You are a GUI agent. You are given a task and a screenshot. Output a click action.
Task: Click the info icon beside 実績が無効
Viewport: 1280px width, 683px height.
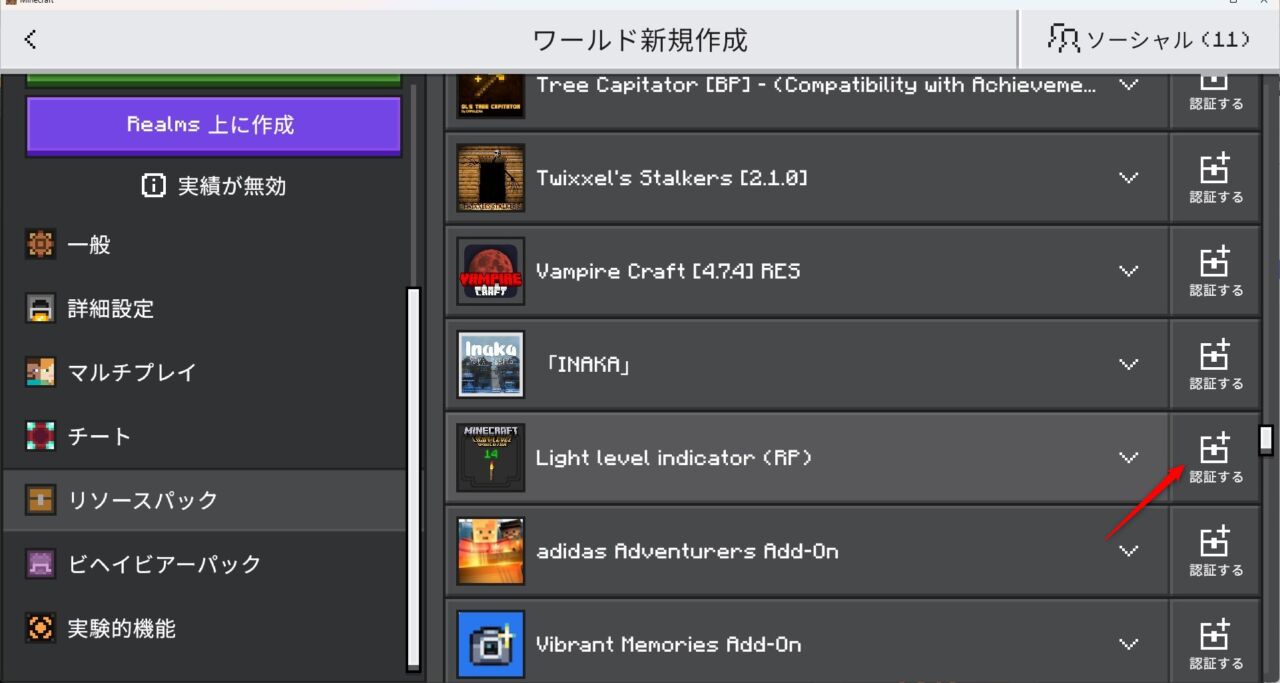[x=153, y=186]
